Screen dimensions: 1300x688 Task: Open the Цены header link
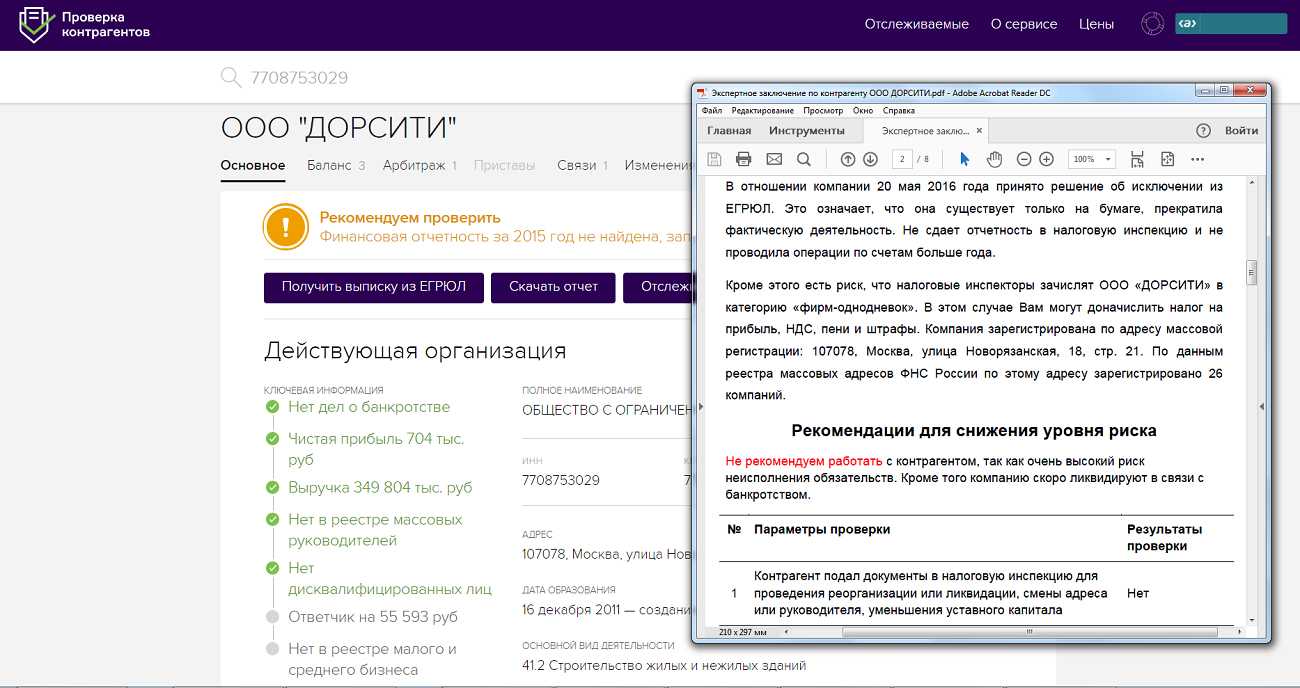1096,24
